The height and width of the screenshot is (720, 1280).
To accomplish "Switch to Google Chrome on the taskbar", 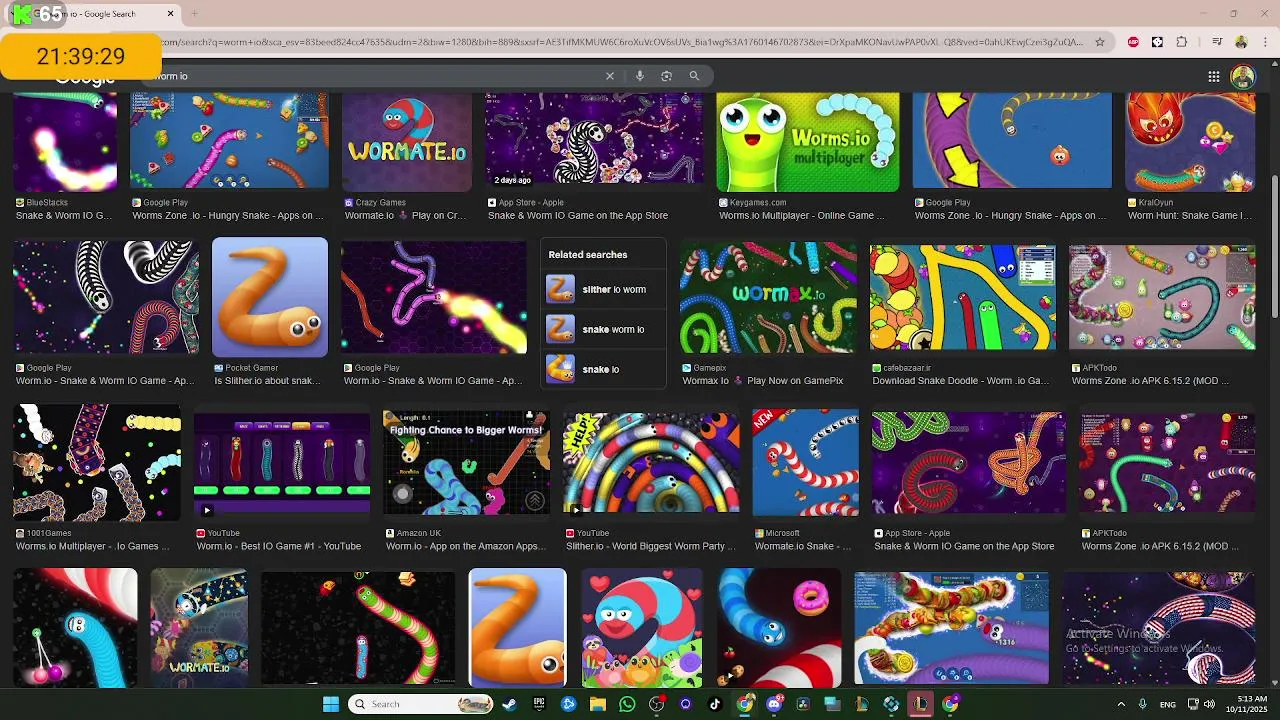I will [x=745, y=704].
